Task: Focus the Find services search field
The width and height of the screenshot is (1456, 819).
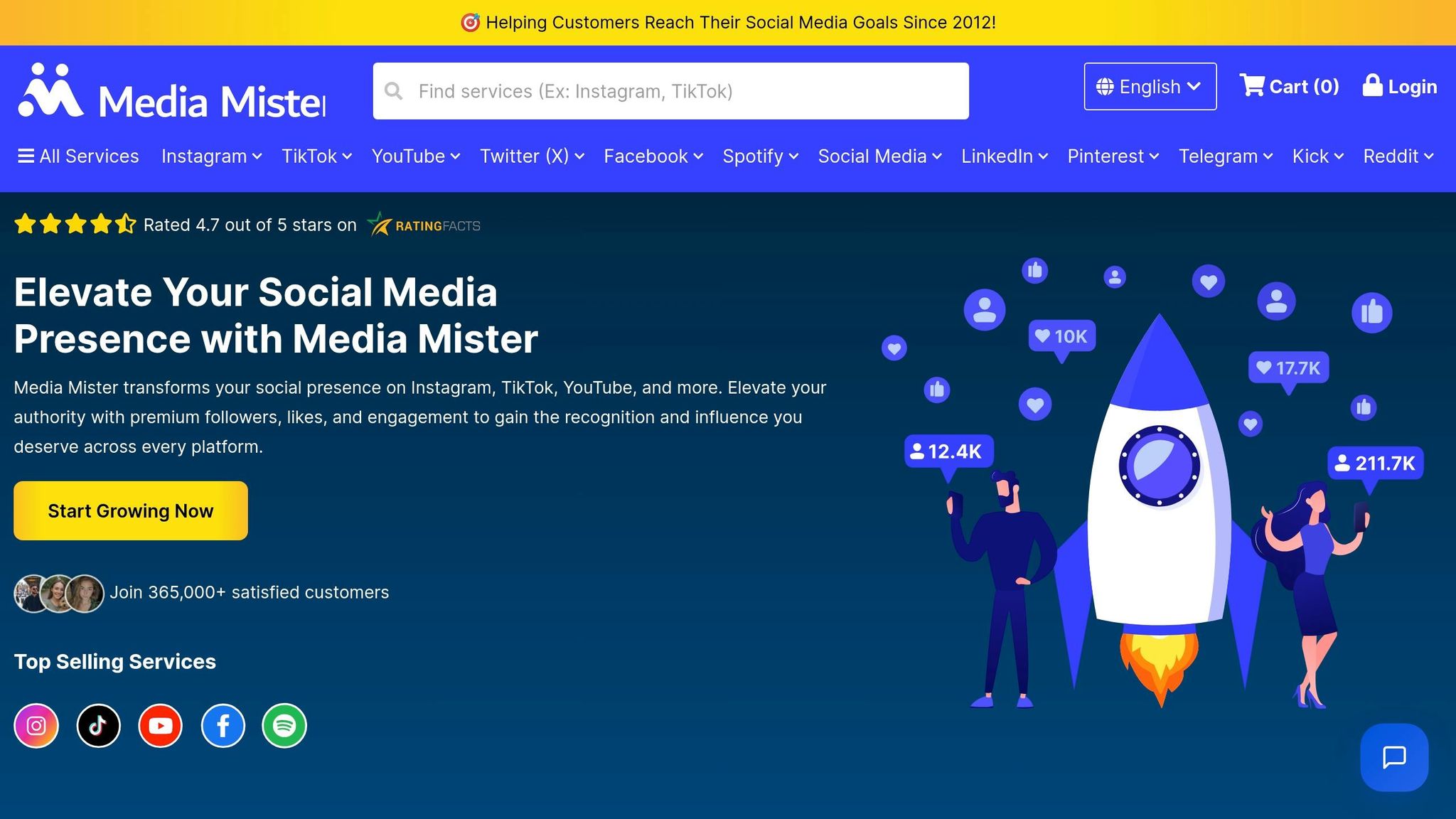Action: [x=670, y=91]
